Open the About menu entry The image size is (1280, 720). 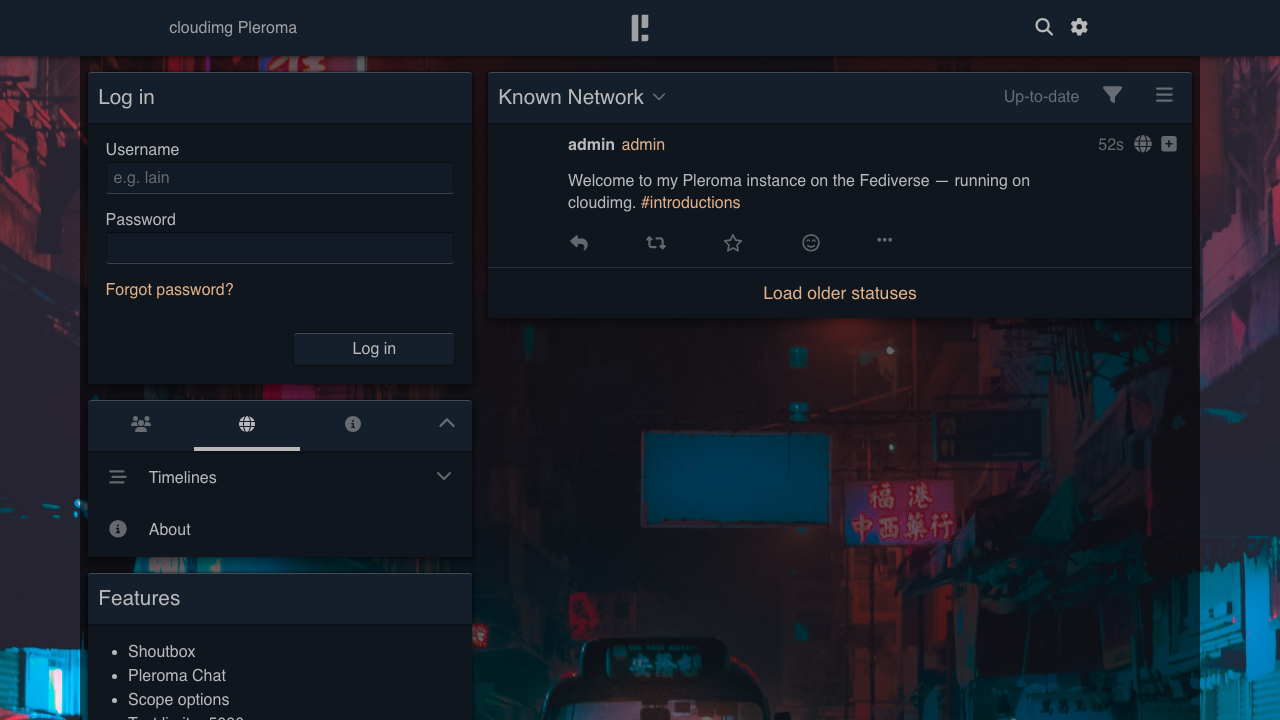(x=280, y=530)
